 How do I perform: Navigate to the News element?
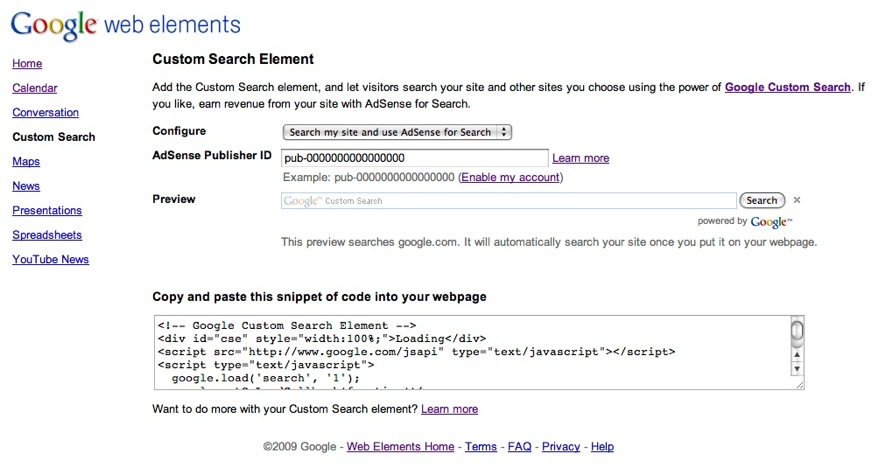coord(26,186)
